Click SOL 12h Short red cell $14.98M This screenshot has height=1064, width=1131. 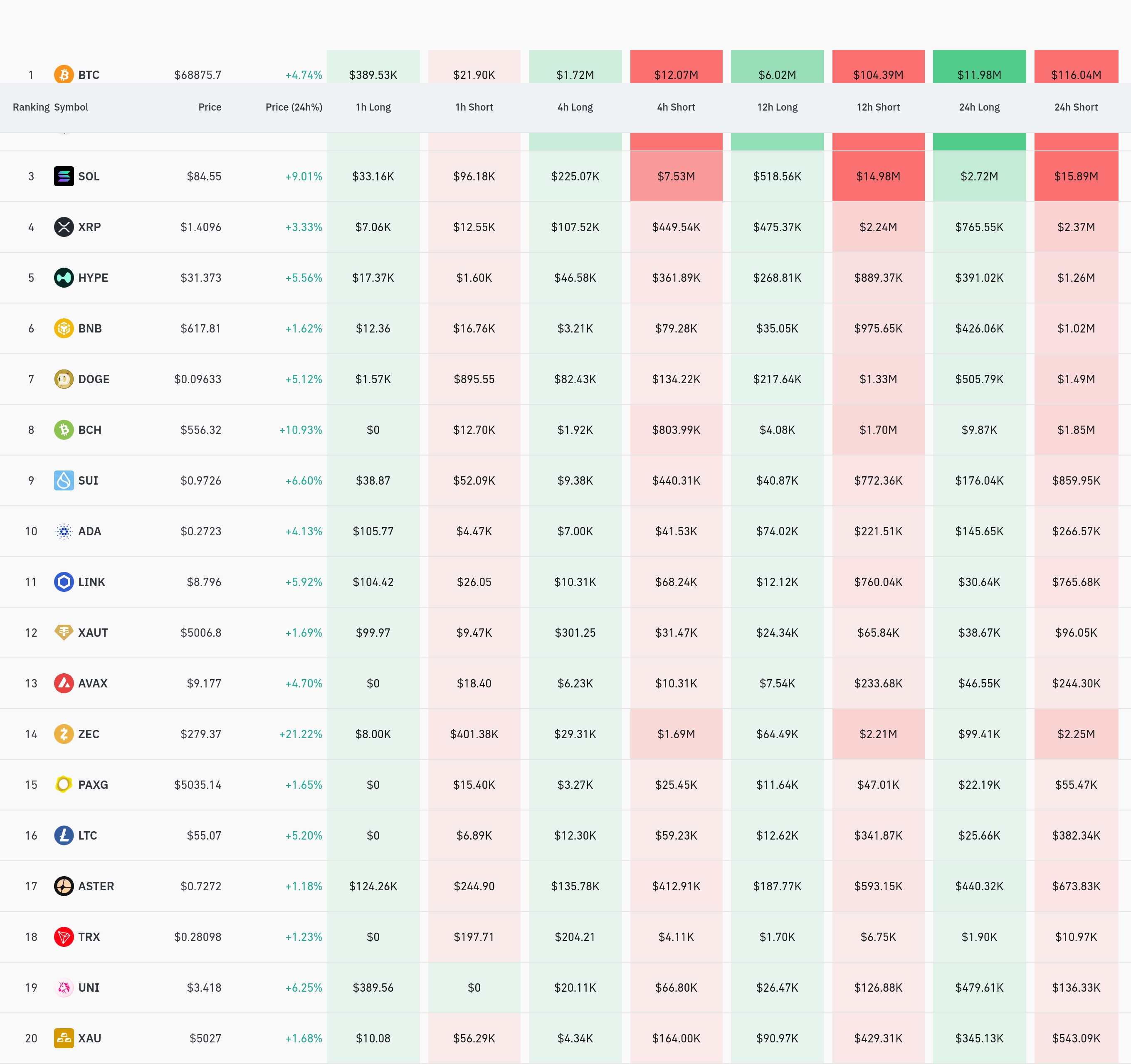point(878,176)
